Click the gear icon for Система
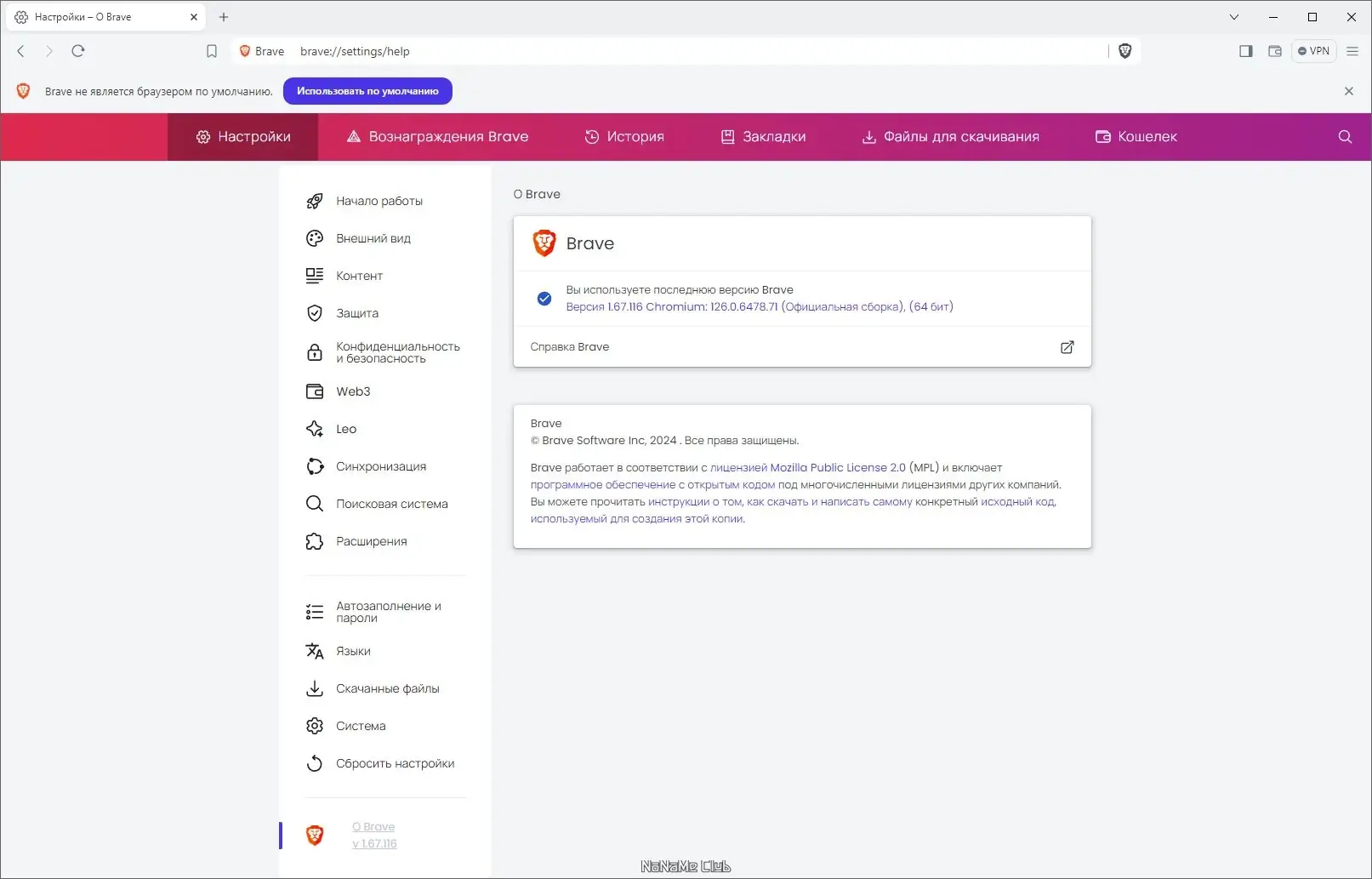 point(315,726)
